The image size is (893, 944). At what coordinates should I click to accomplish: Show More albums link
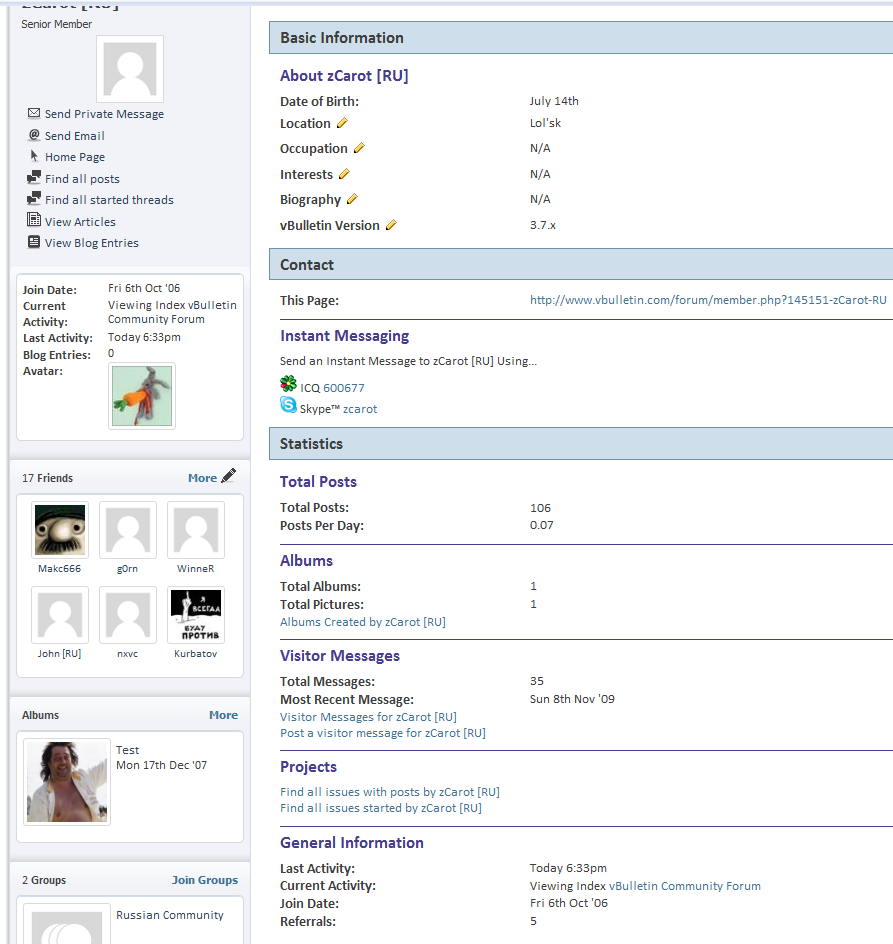click(223, 715)
